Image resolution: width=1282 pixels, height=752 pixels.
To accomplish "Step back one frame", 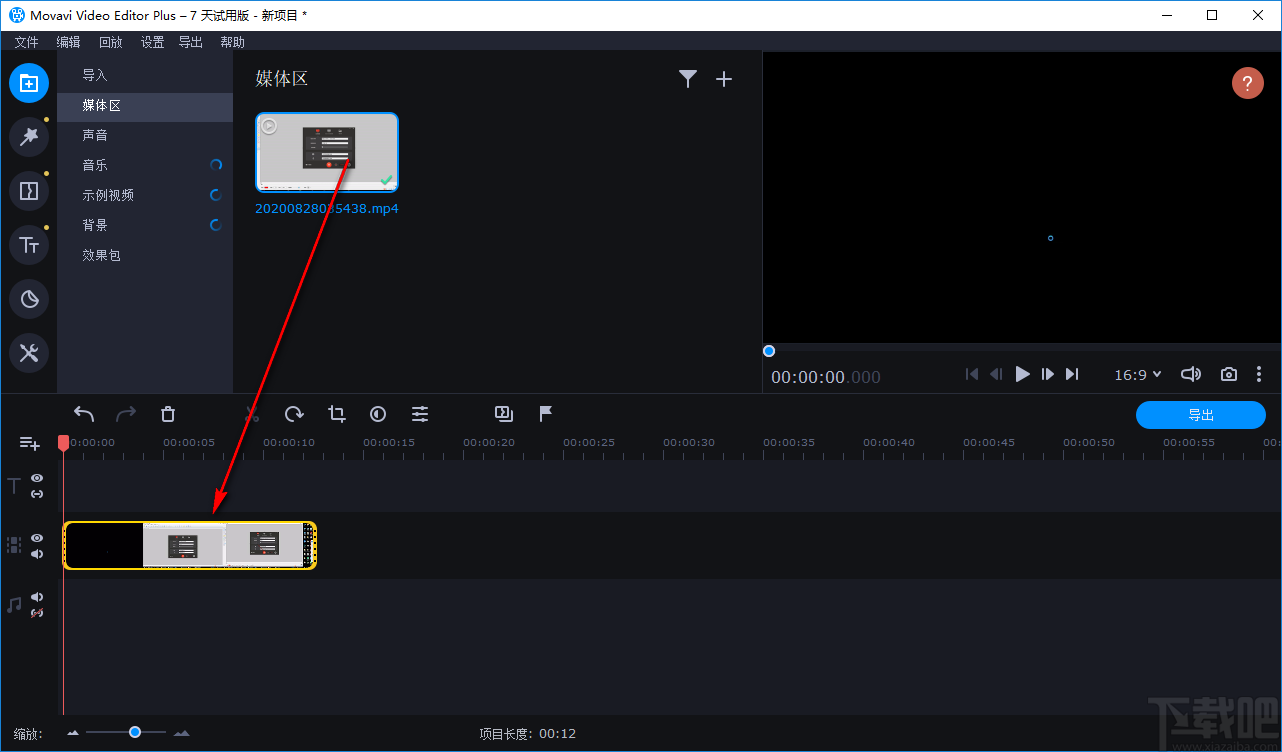I will (997, 374).
